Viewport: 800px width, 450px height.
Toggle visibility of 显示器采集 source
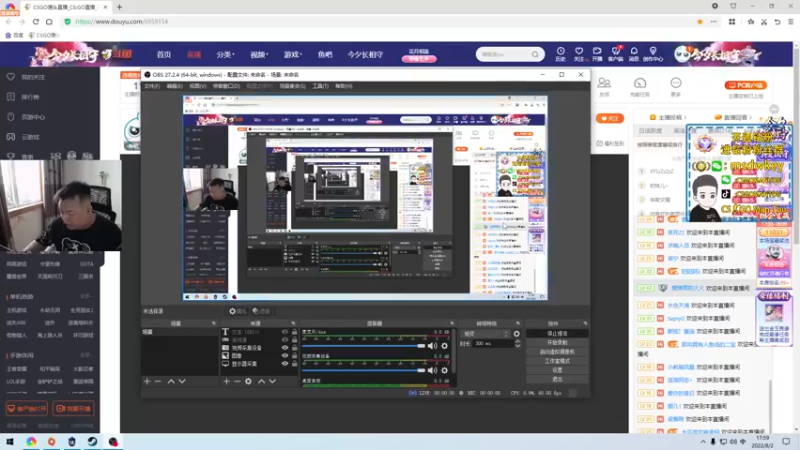click(285, 364)
